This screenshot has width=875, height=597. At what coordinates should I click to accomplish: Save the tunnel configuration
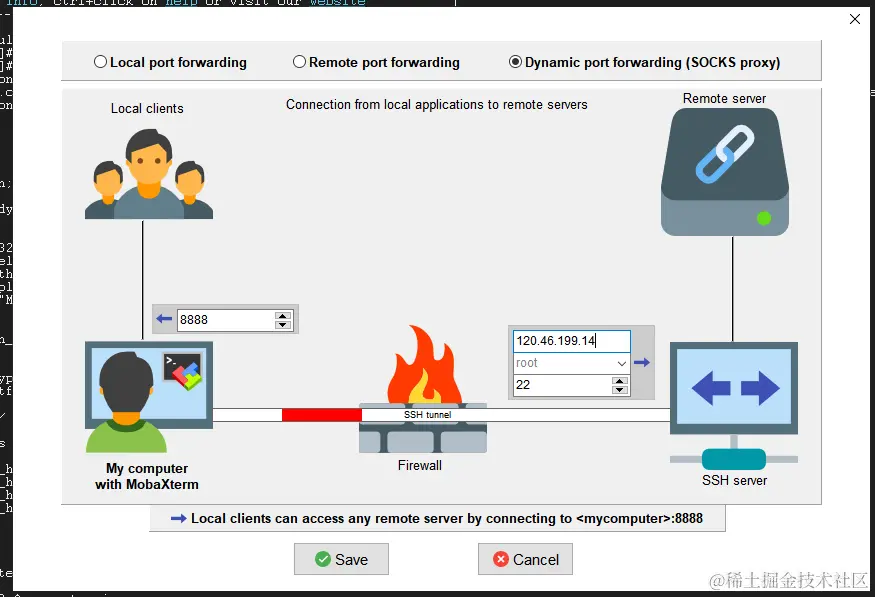point(341,559)
